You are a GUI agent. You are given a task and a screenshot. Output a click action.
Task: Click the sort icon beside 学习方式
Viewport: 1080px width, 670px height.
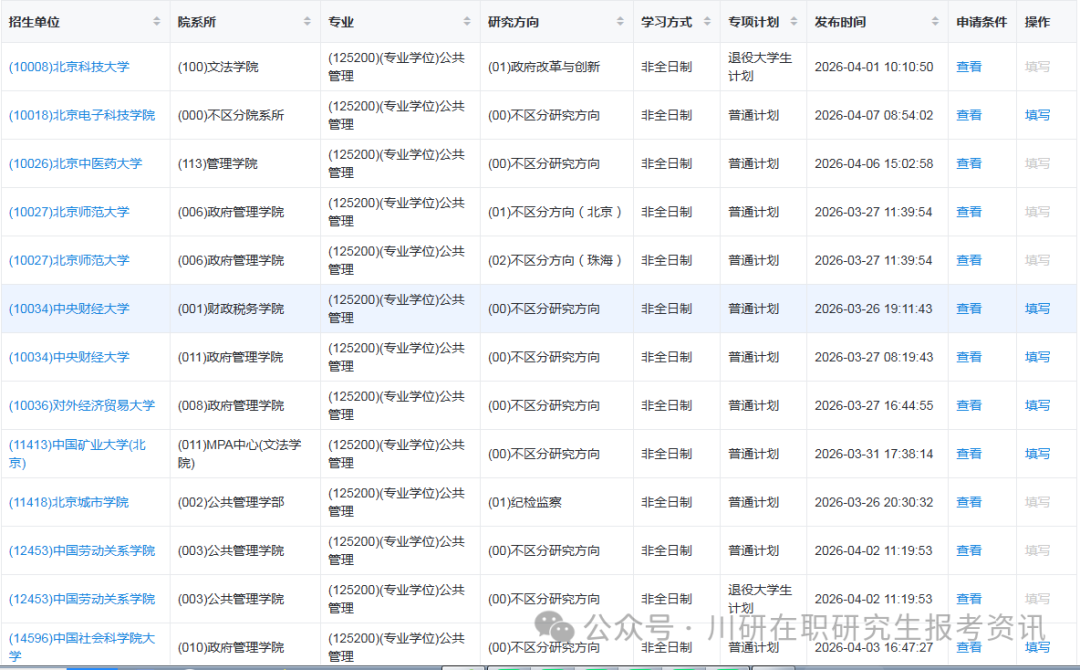[x=706, y=20]
